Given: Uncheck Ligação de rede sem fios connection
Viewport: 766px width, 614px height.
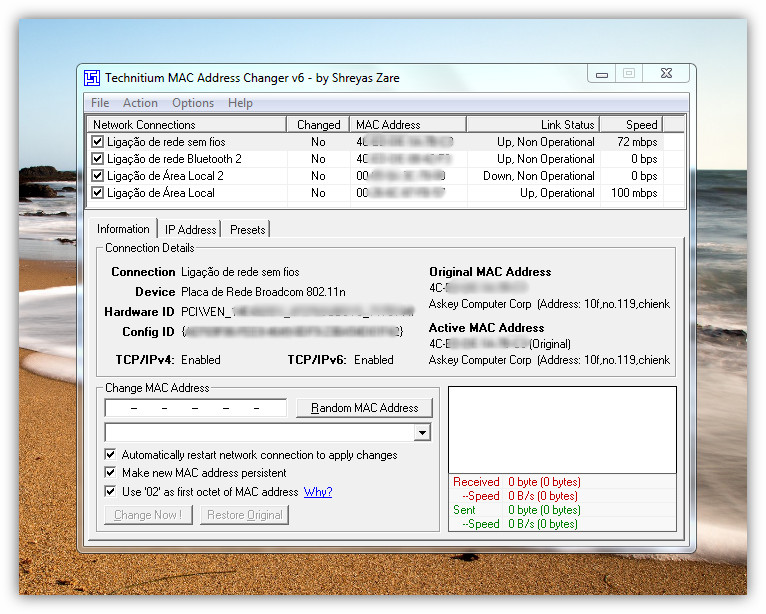Looking at the screenshot, I should click(98, 142).
